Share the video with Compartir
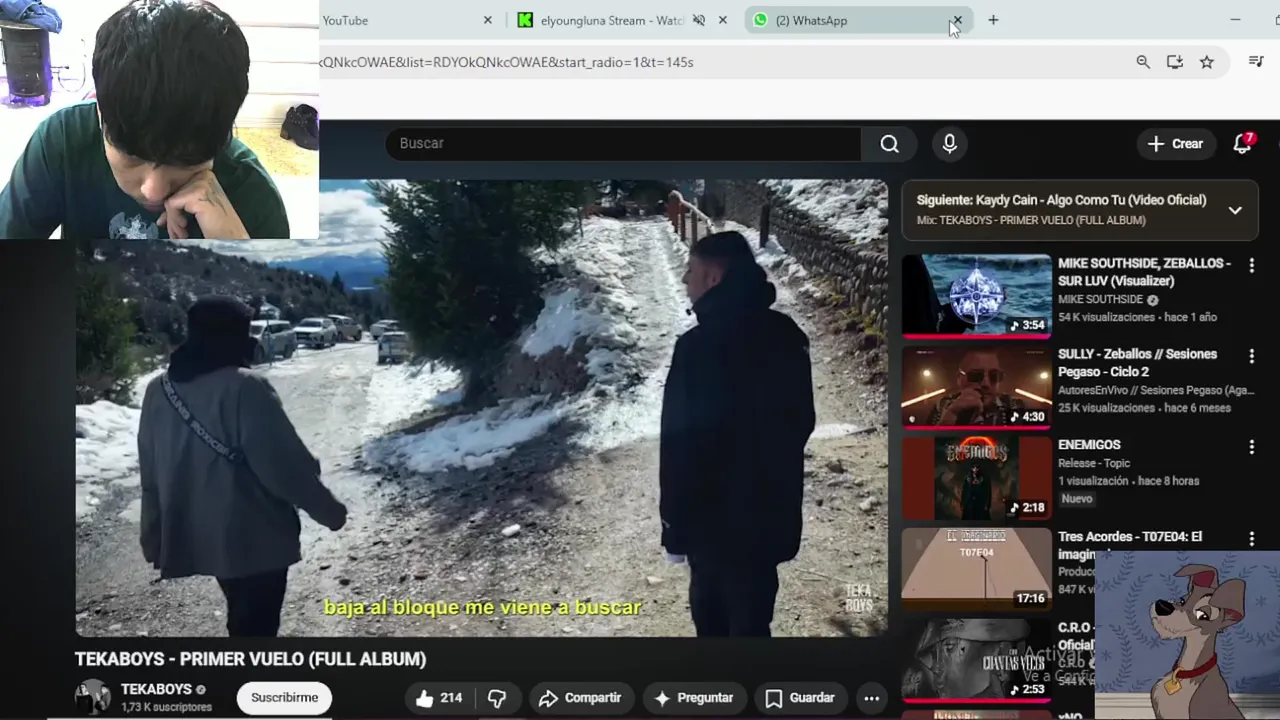Screen dimensions: 1280x720 tap(580, 698)
